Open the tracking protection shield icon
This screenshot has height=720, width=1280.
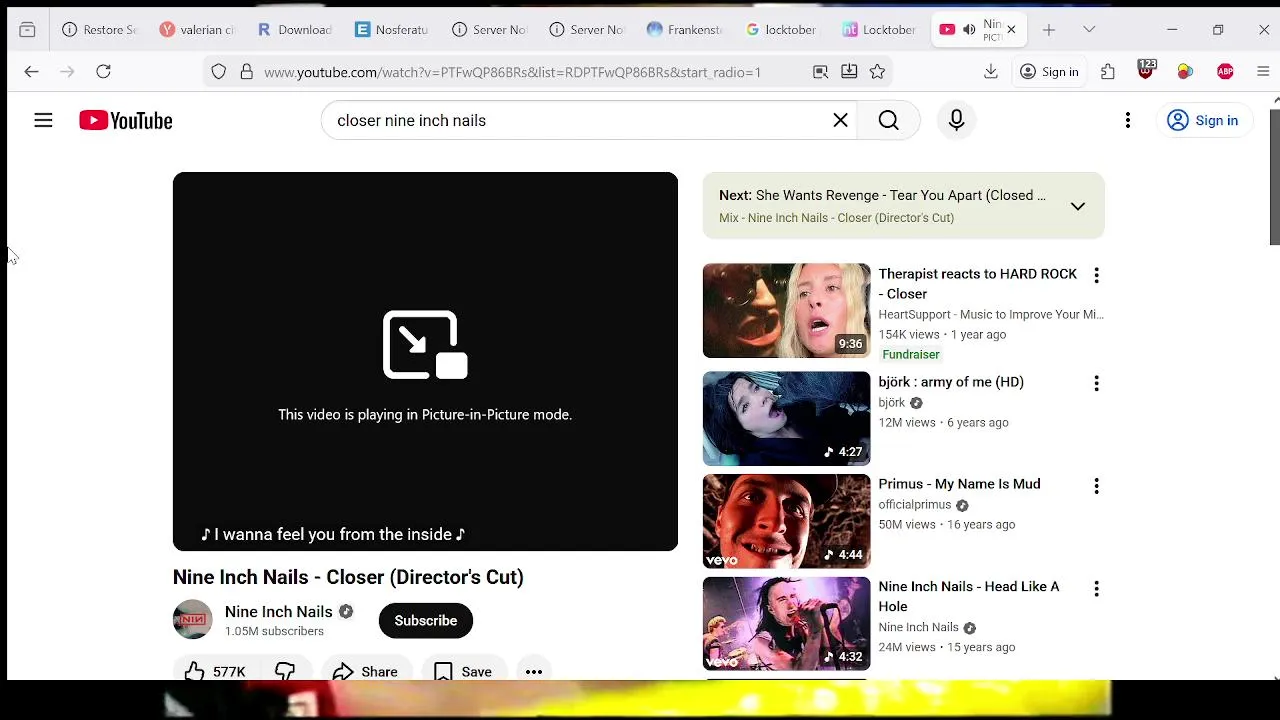click(x=219, y=72)
